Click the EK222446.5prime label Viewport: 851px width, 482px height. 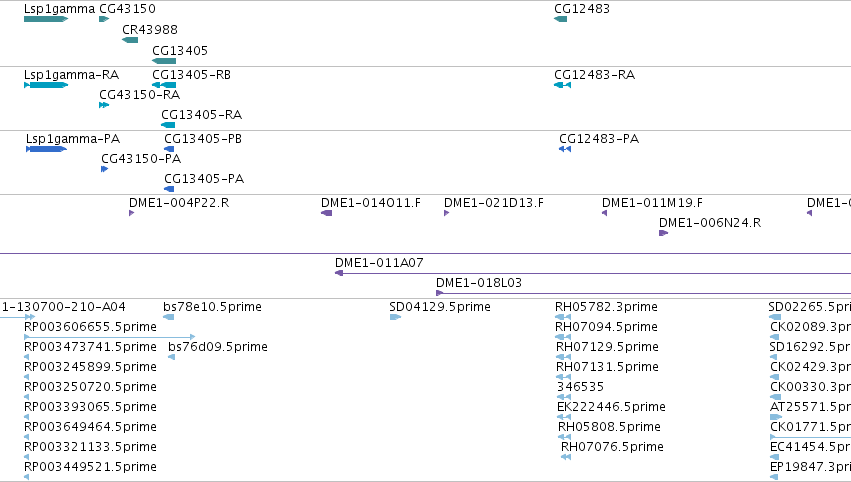(x=611, y=407)
